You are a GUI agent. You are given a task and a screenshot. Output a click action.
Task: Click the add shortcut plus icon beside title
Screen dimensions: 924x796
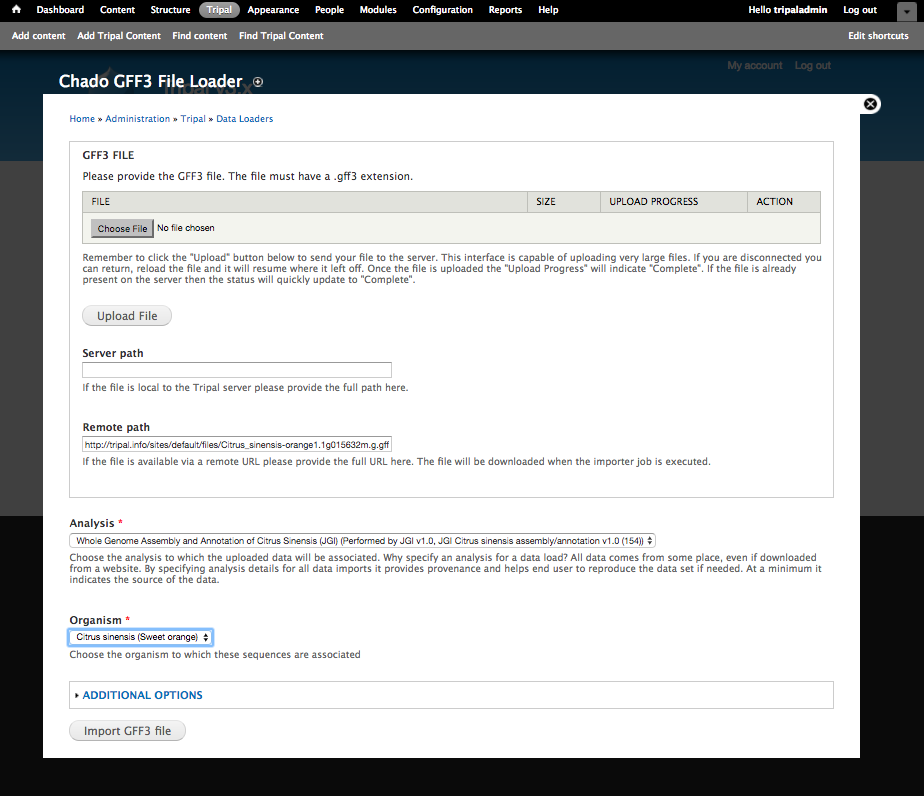point(258,82)
